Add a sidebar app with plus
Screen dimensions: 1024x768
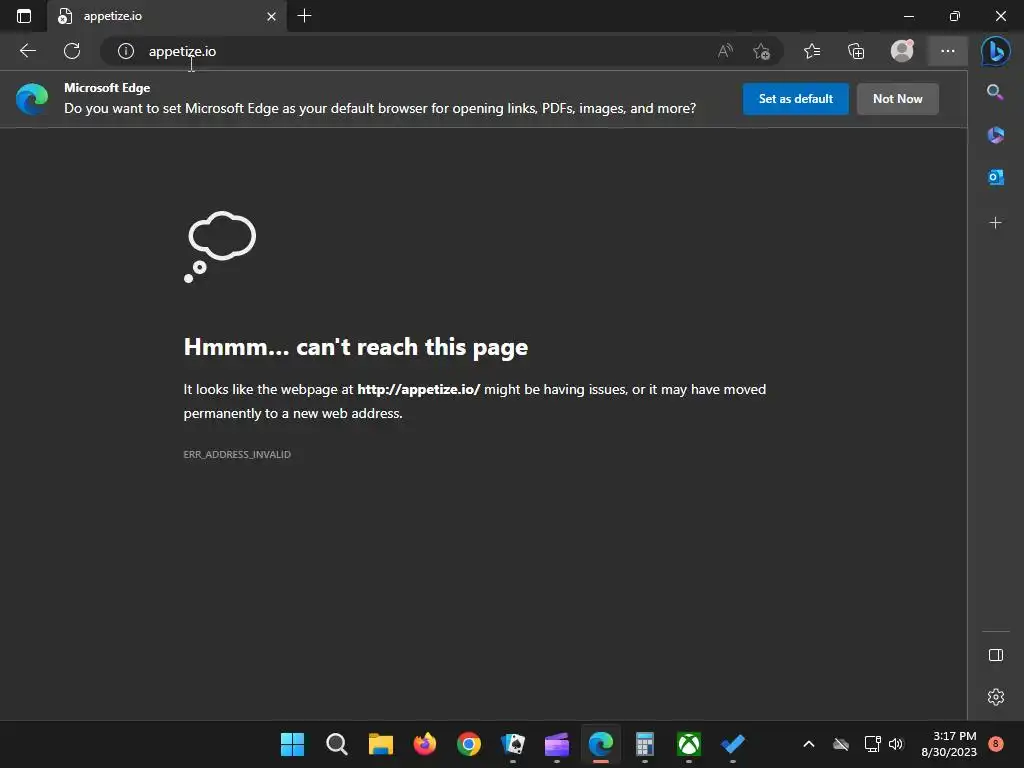click(995, 223)
